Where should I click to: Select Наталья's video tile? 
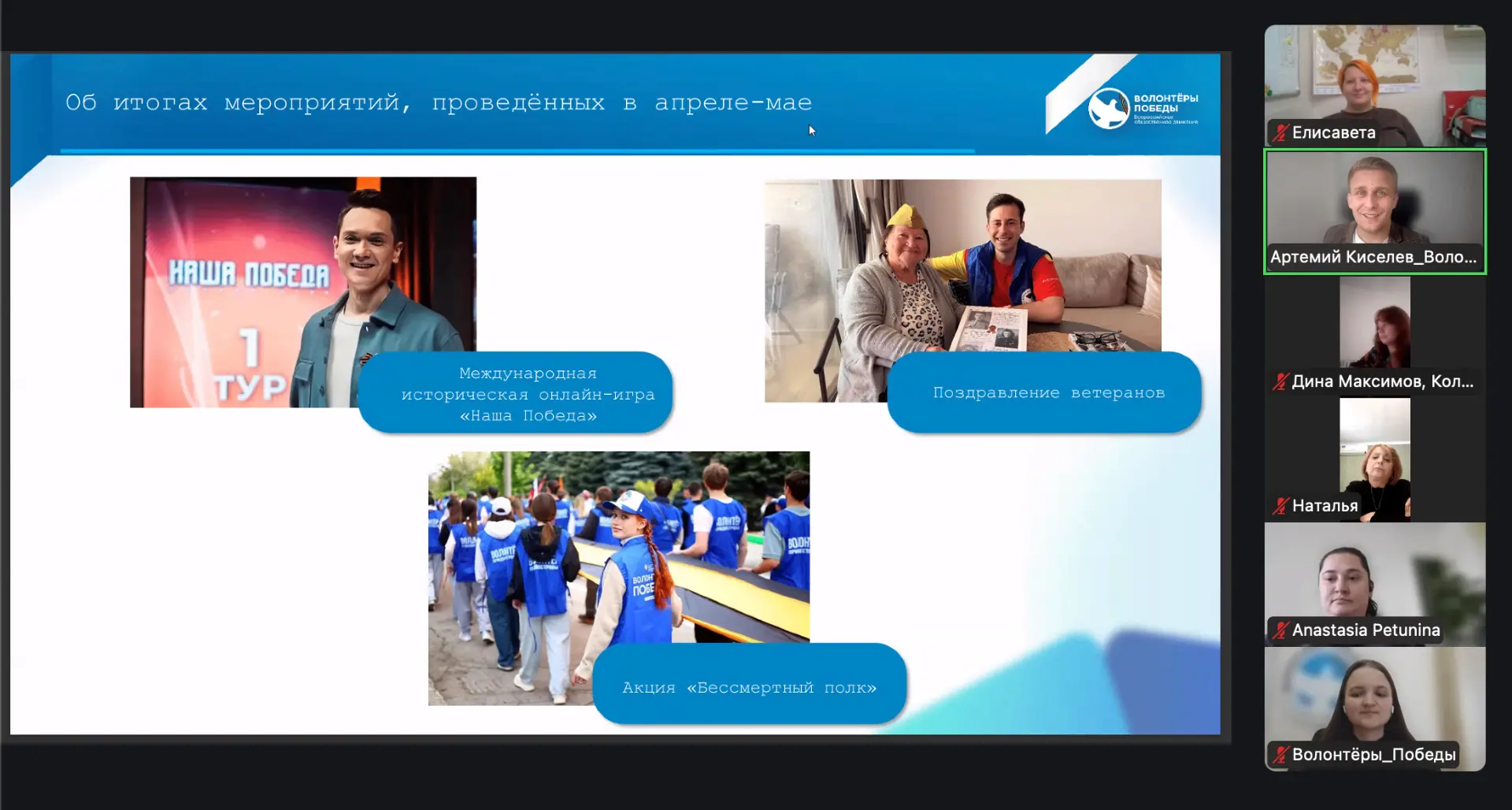click(x=1375, y=459)
